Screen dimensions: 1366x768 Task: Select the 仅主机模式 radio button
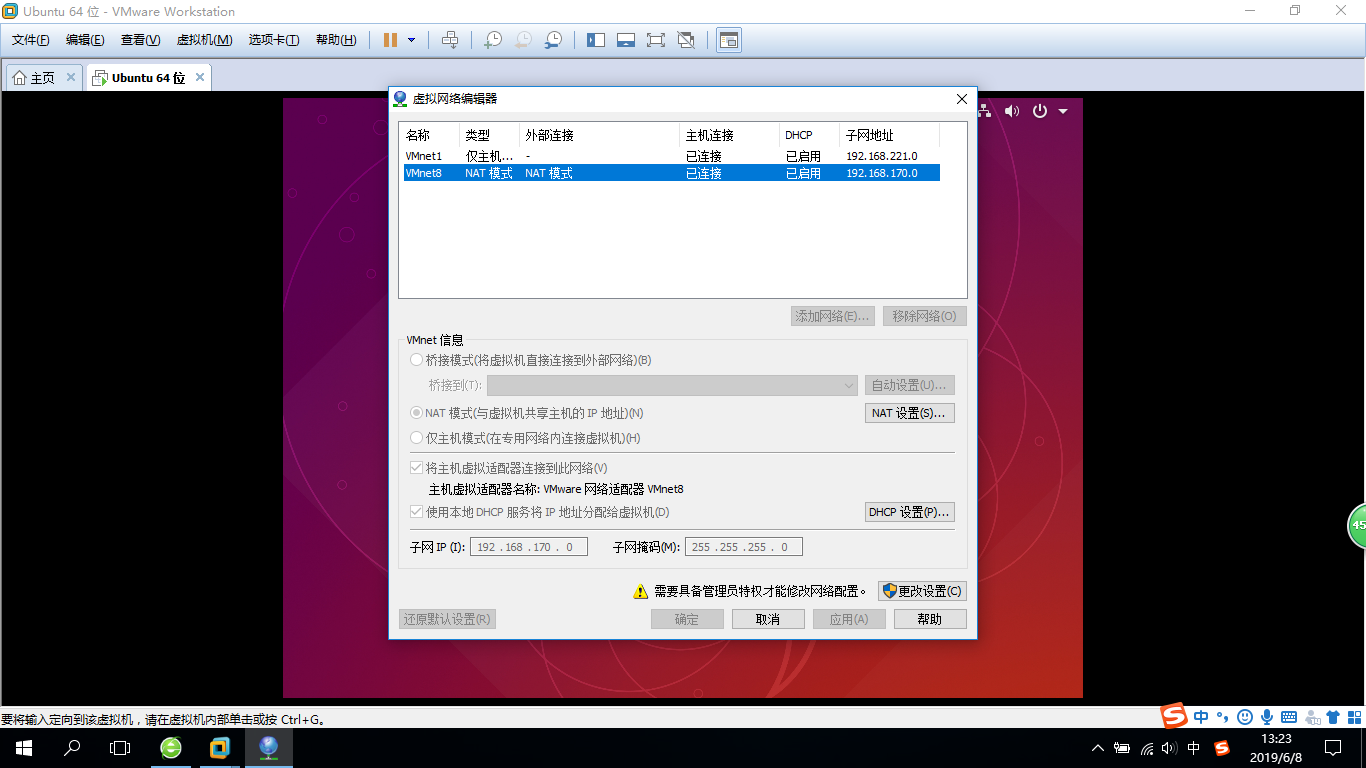[417, 438]
